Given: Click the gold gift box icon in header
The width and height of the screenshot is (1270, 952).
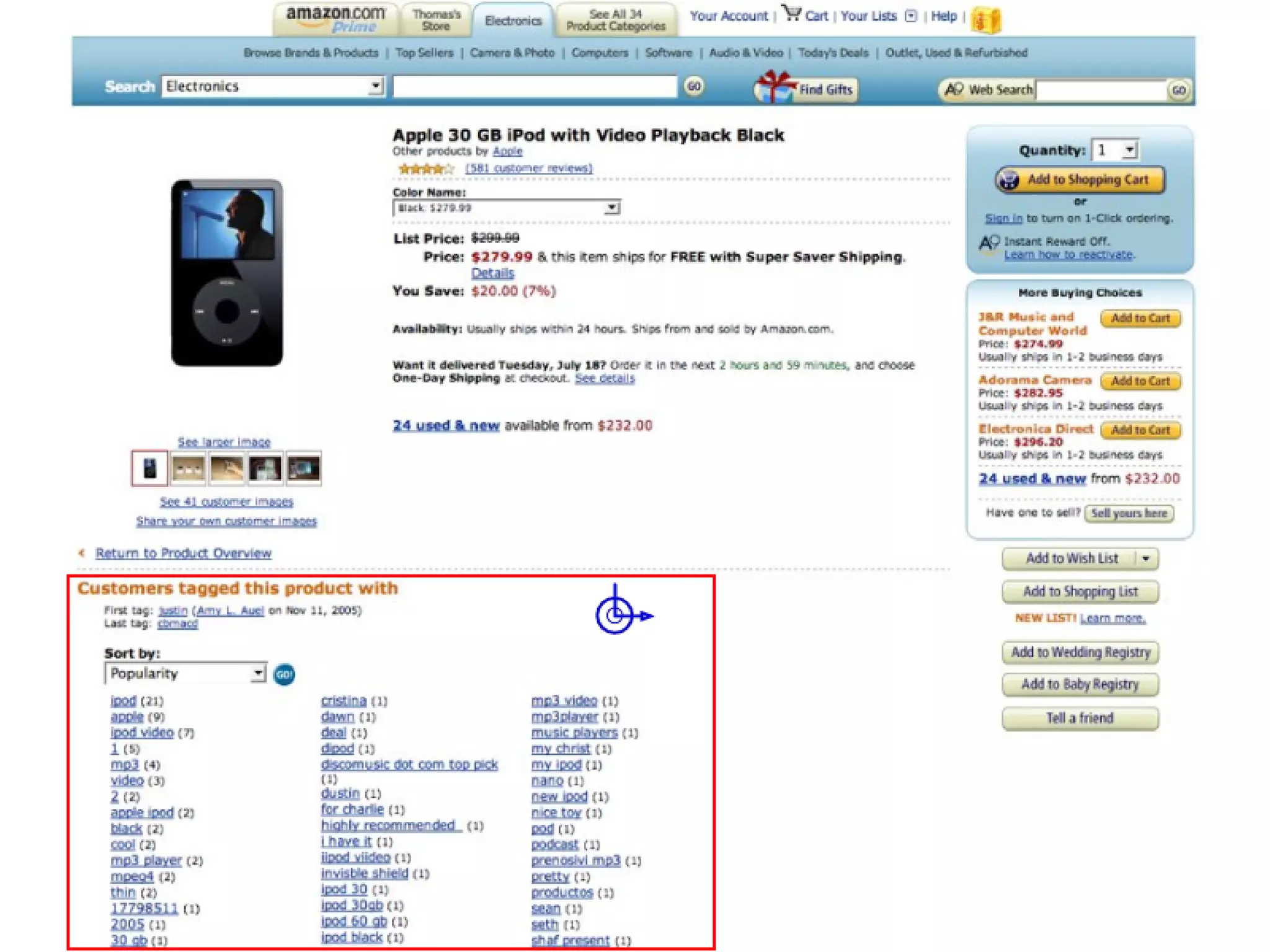Looking at the screenshot, I should [x=986, y=19].
